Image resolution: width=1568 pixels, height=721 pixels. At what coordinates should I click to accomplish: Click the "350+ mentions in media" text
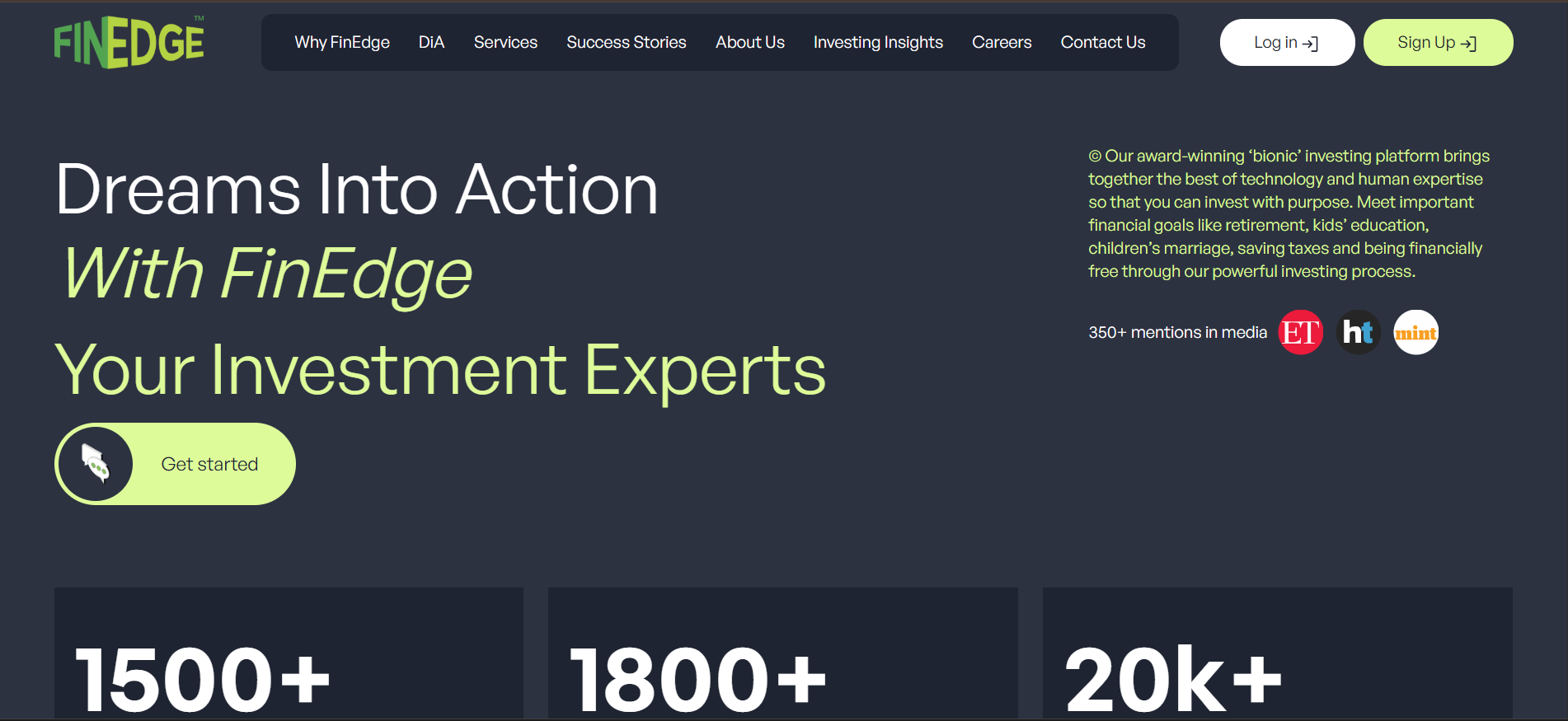pyautogui.click(x=1177, y=332)
